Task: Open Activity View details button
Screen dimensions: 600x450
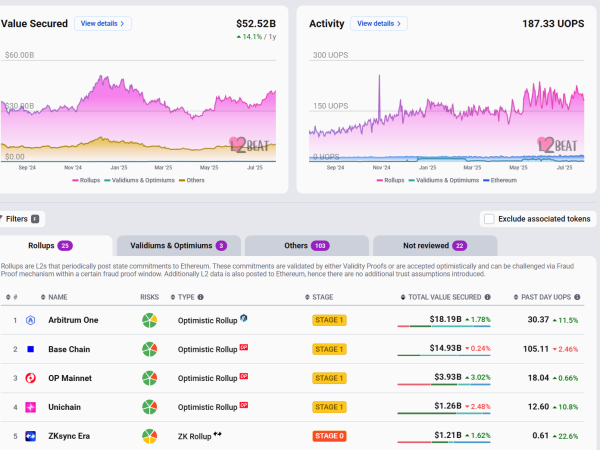Action: tap(379, 23)
